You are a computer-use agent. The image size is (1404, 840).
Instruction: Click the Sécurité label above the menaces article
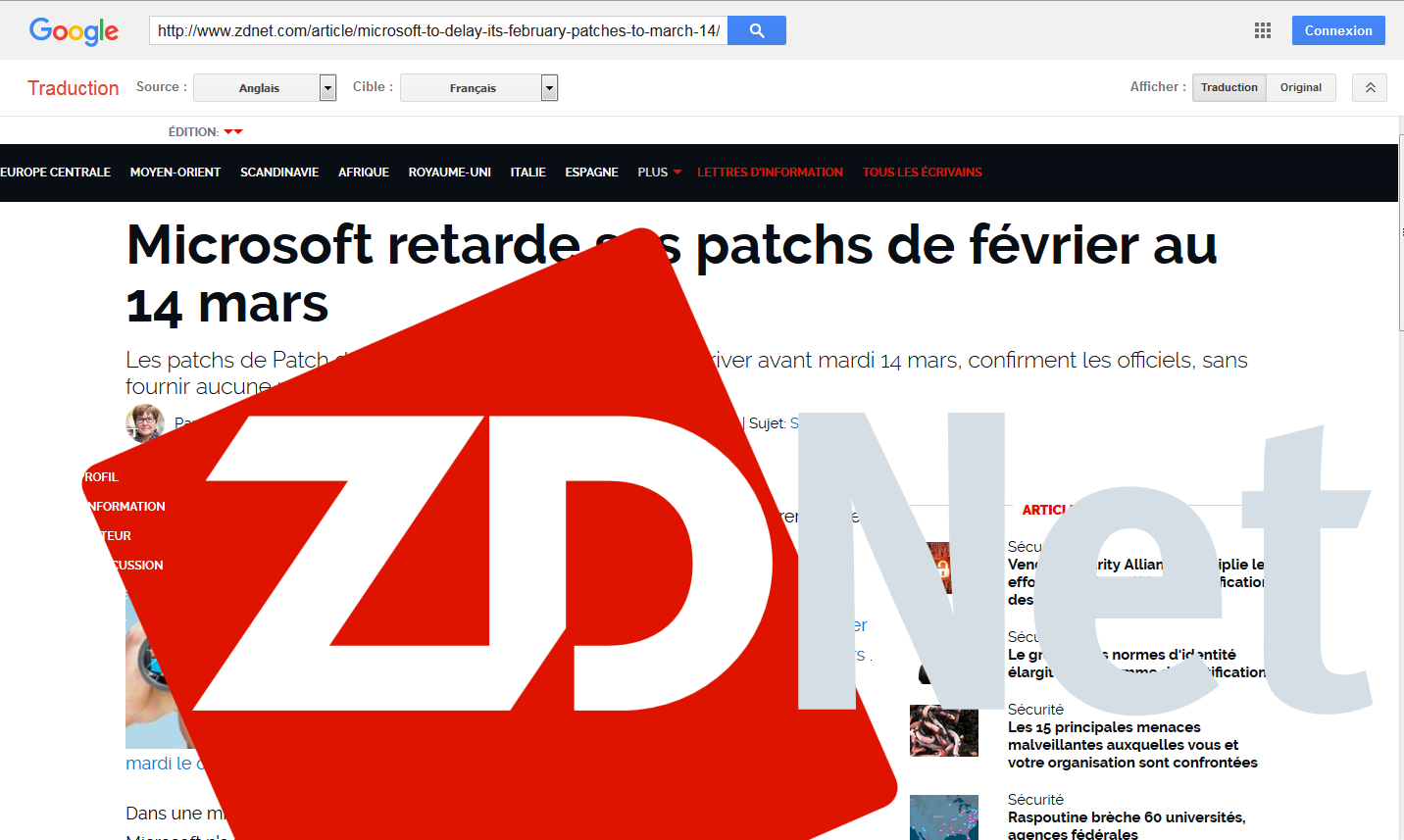click(1035, 710)
